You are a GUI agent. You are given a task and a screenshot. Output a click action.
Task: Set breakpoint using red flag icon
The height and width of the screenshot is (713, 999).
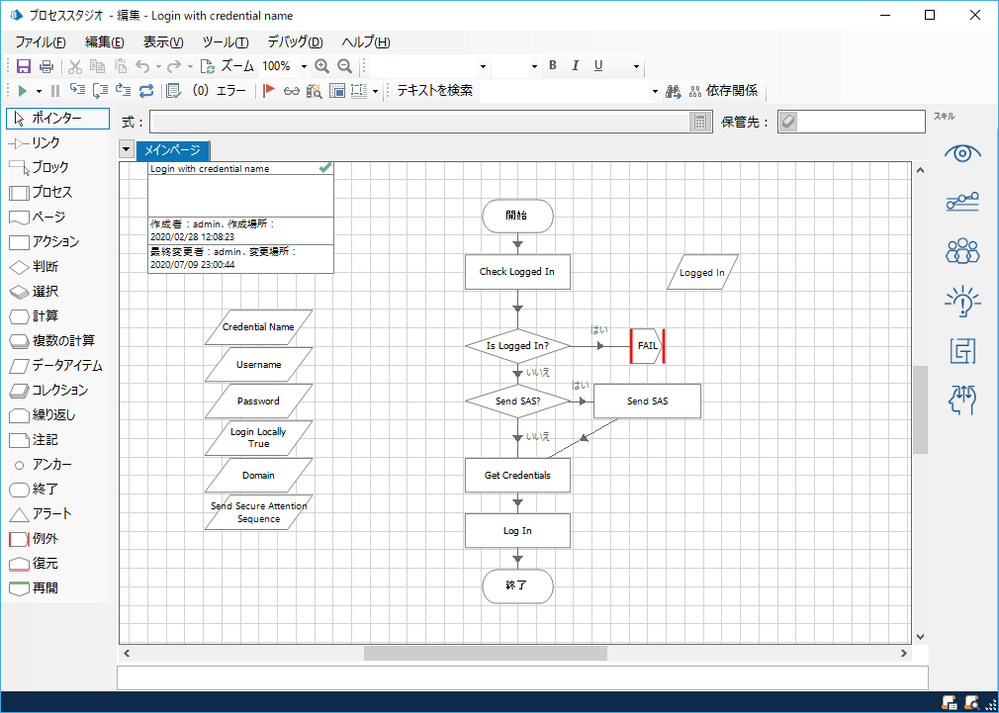pyautogui.click(x=269, y=90)
